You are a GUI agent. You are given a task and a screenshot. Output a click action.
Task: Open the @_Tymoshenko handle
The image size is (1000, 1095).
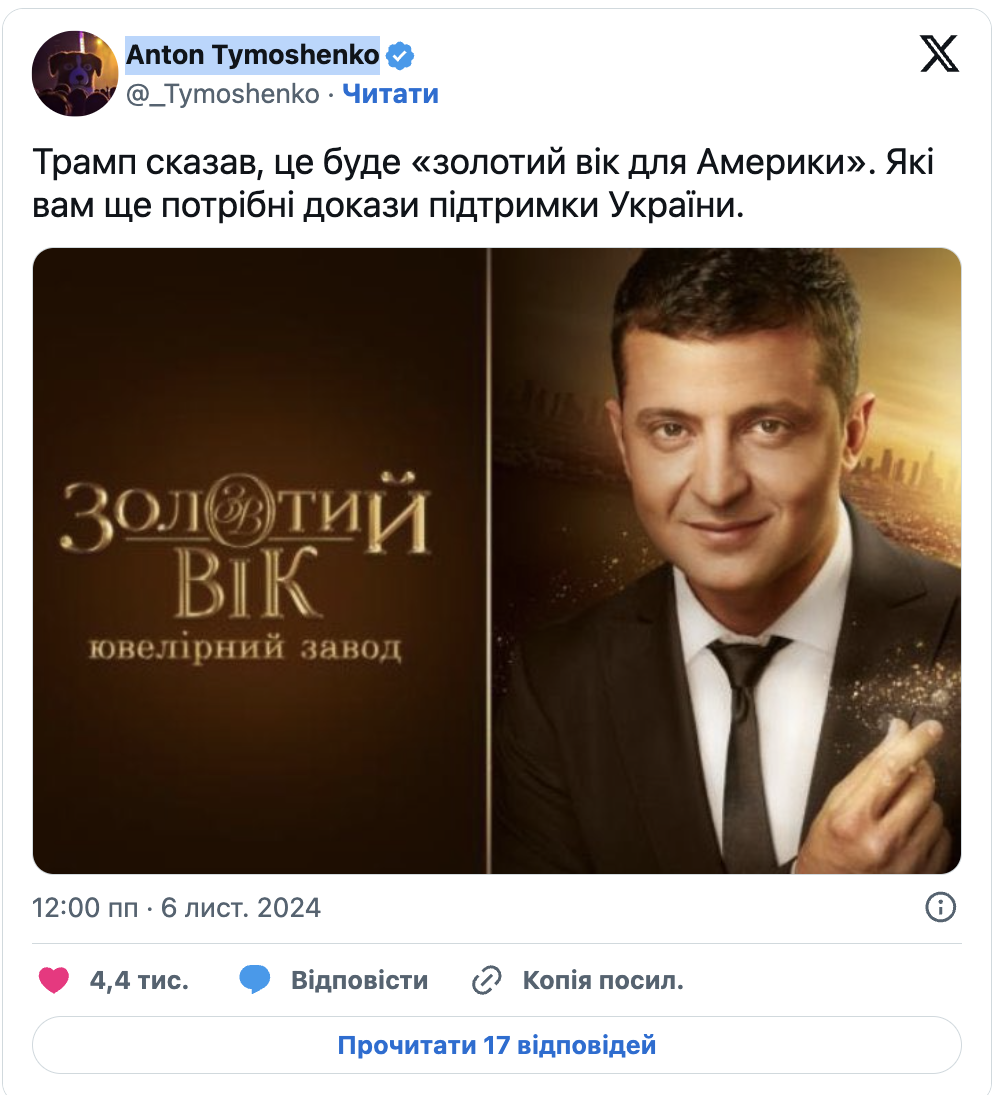click(x=223, y=94)
